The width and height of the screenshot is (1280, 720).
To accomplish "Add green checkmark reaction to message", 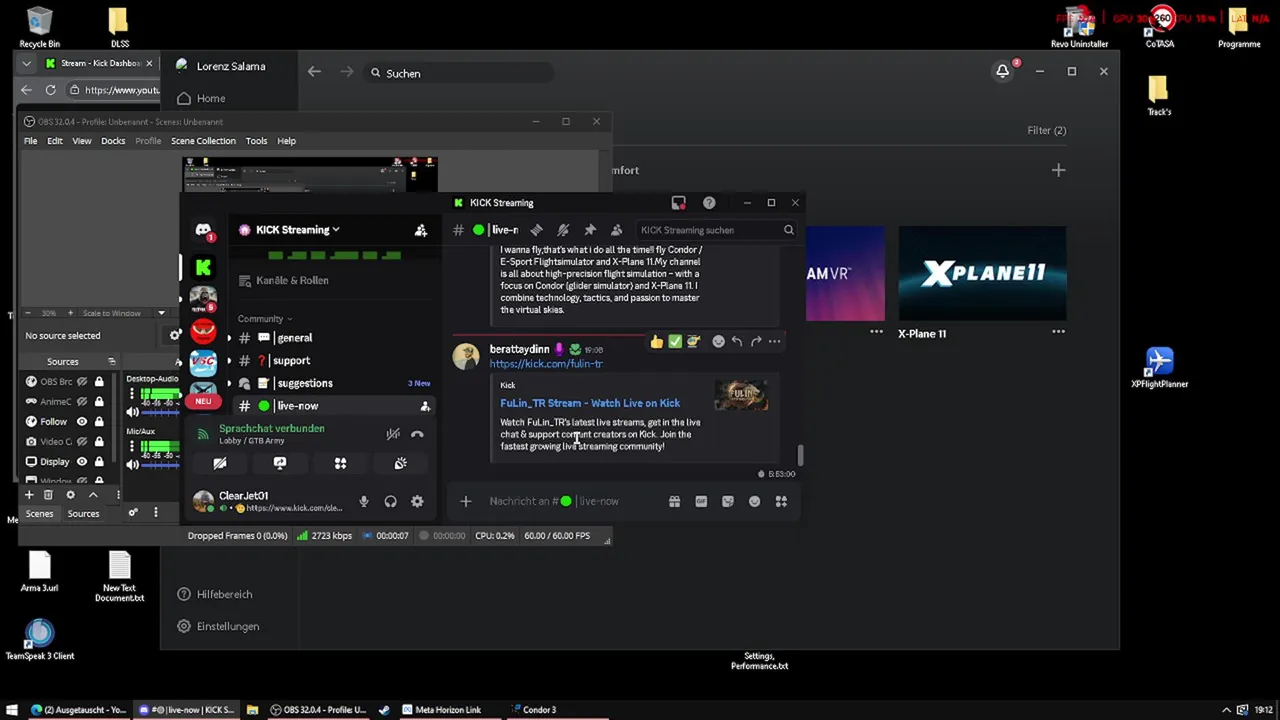I will click(x=675, y=342).
